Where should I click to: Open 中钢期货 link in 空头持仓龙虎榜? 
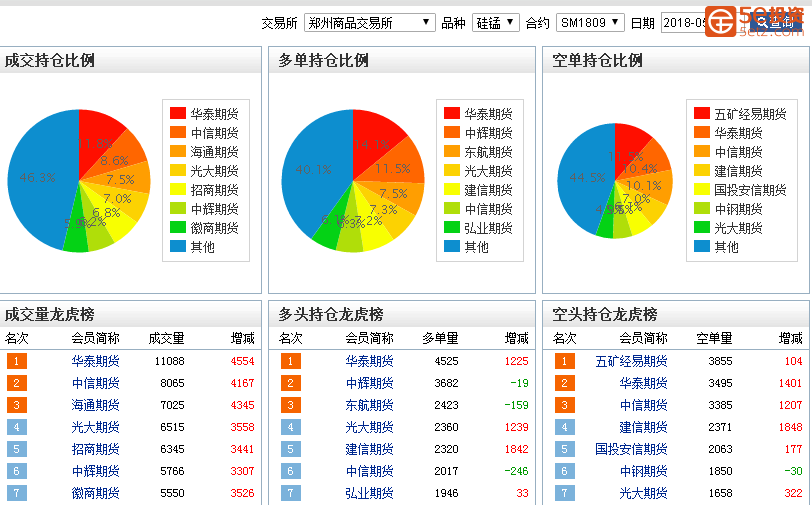pyautogui.click(x=643, y=471)
